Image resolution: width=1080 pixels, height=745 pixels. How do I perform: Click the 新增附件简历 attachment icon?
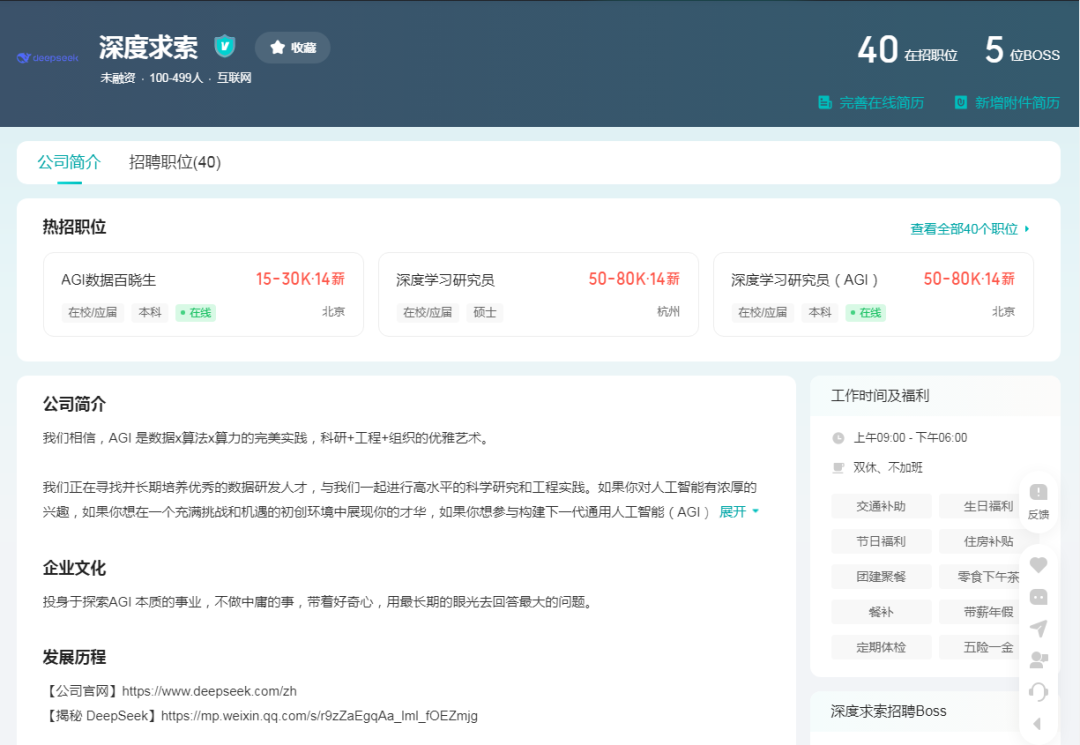coord(961,103)
